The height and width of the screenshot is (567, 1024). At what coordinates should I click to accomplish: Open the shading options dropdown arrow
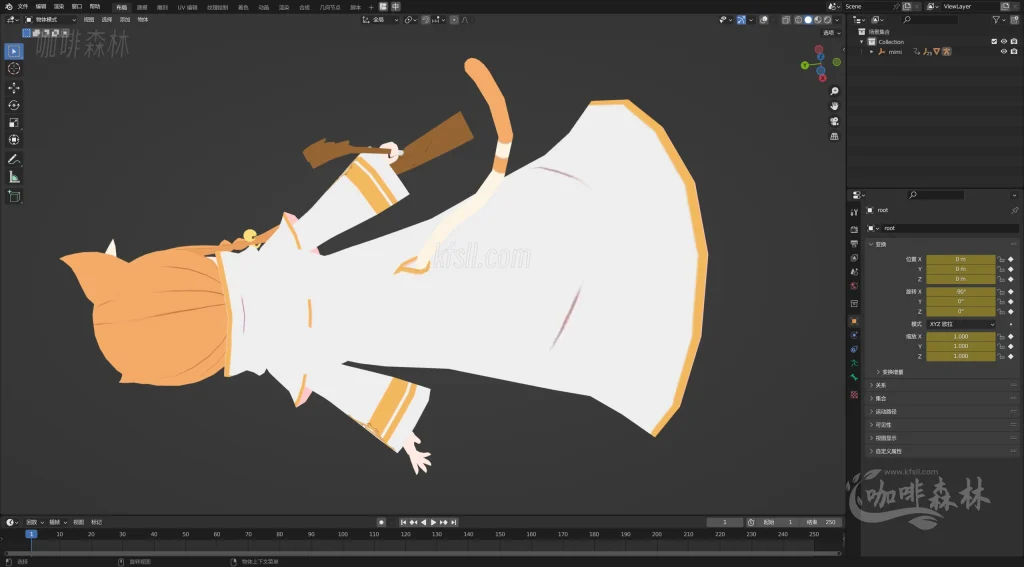pos(837,20)
